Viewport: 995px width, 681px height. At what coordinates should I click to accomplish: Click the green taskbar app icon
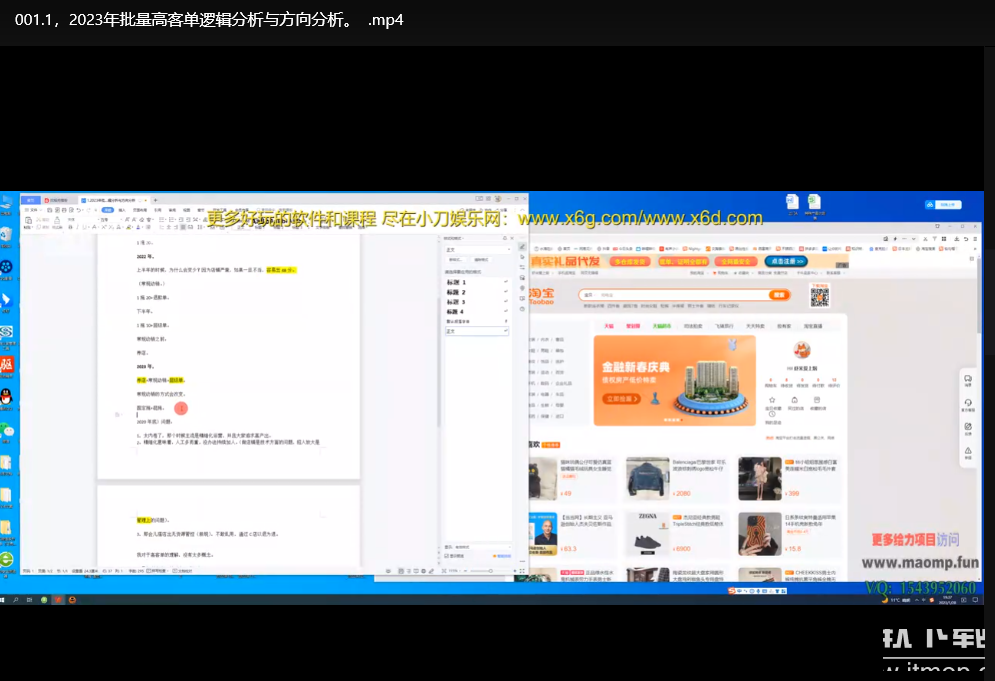tap(44, 599)
